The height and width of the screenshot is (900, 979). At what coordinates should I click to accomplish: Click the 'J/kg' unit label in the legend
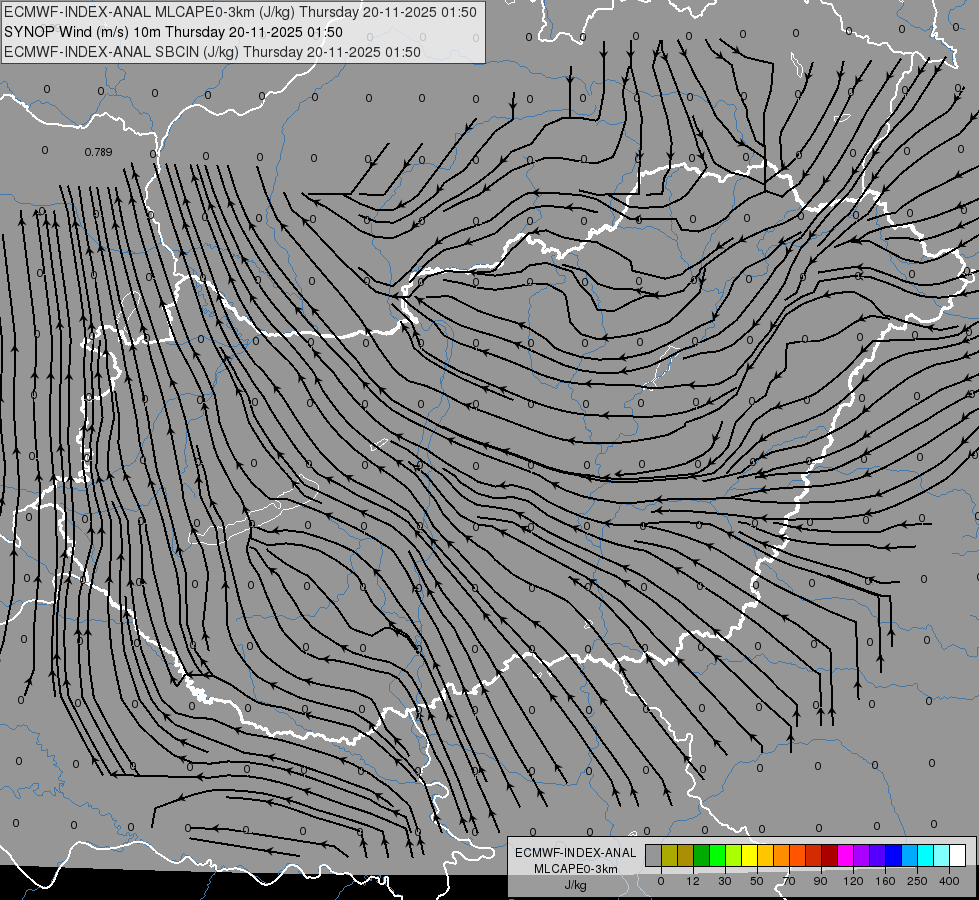576,885
